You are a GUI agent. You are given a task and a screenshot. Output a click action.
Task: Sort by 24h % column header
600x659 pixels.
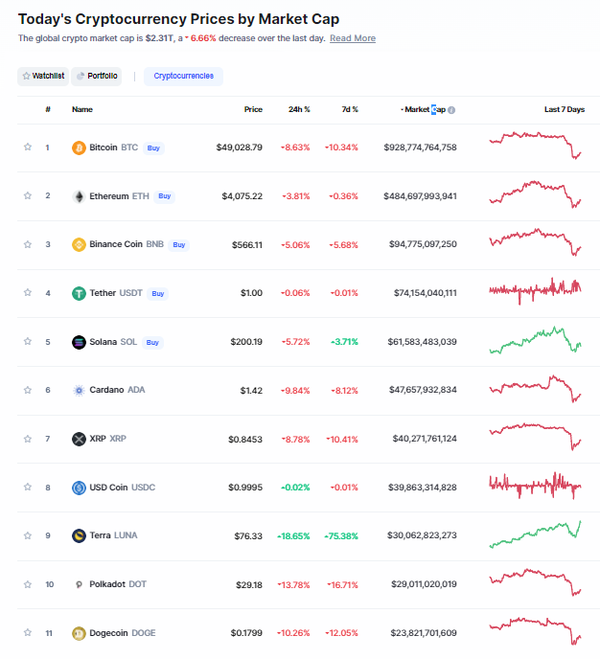coord(299,109)
